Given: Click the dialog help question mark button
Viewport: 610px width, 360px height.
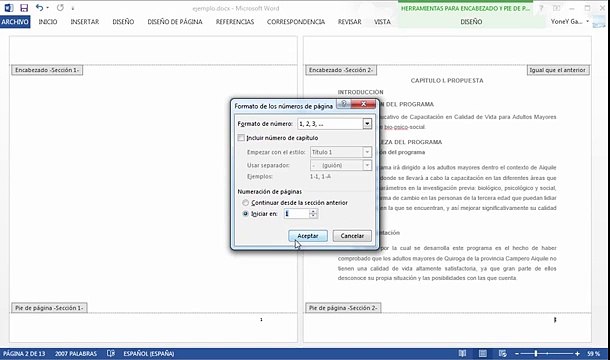Looking at the screenshot, I should tap(344, 104).
